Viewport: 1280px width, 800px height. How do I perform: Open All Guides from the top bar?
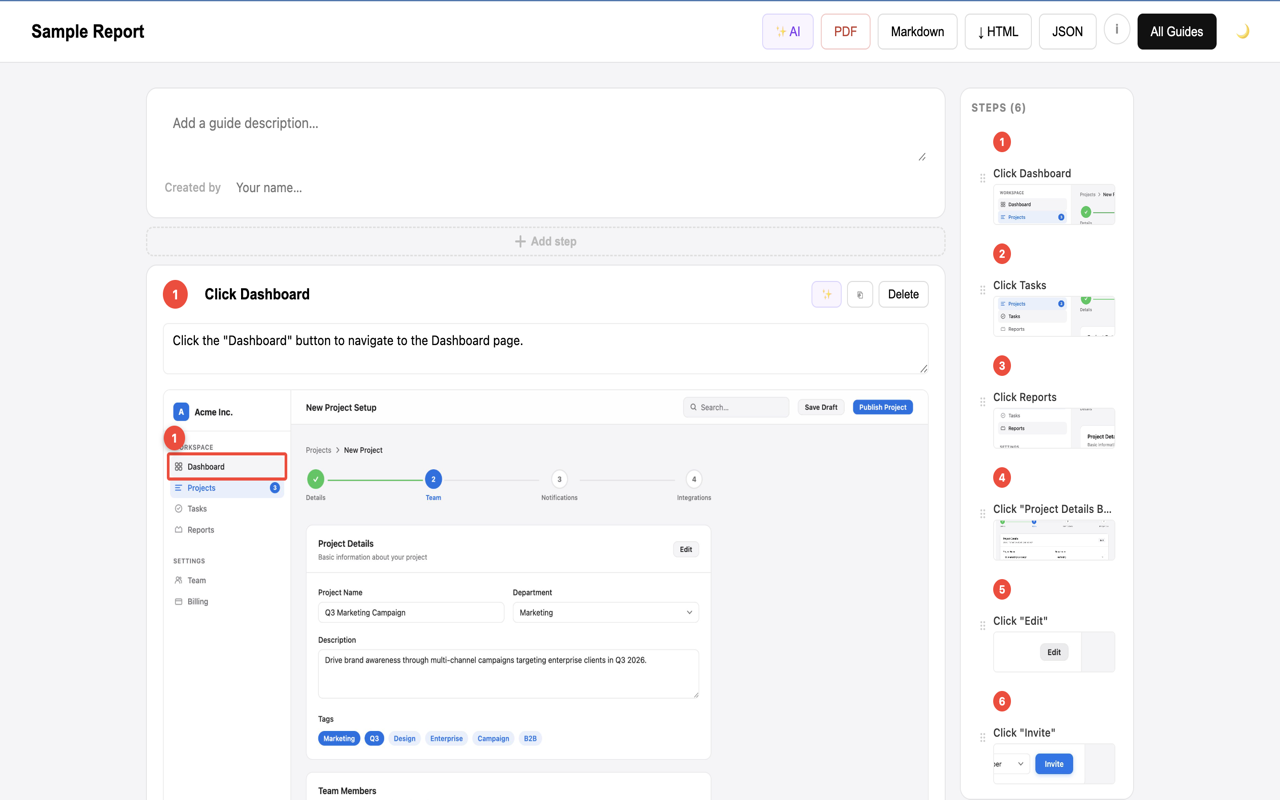pos(1176,31)
